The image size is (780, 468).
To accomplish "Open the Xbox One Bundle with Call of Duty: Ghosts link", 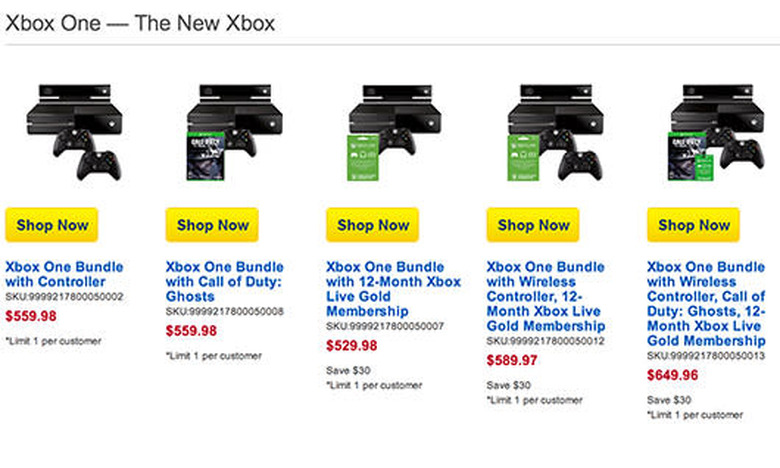I will pyautogui.click(x=224, y=282).
